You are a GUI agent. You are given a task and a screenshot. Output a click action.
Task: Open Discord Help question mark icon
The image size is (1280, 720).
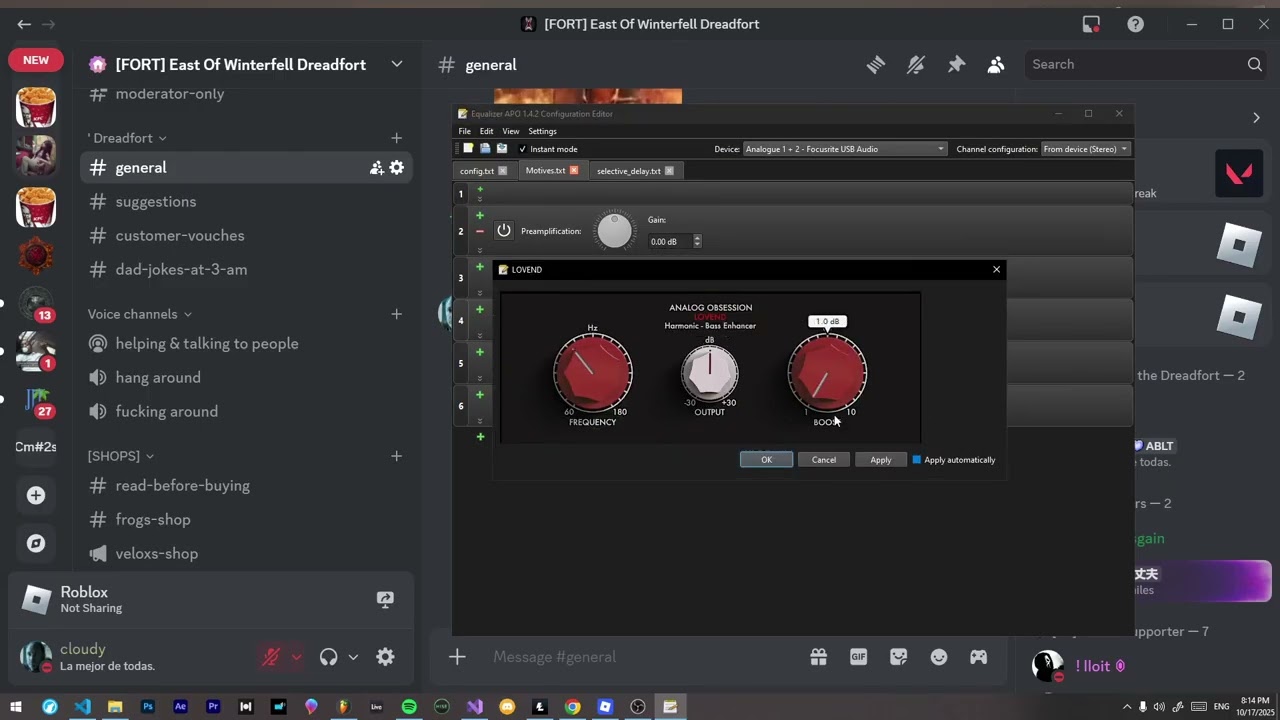[1135, 24]
